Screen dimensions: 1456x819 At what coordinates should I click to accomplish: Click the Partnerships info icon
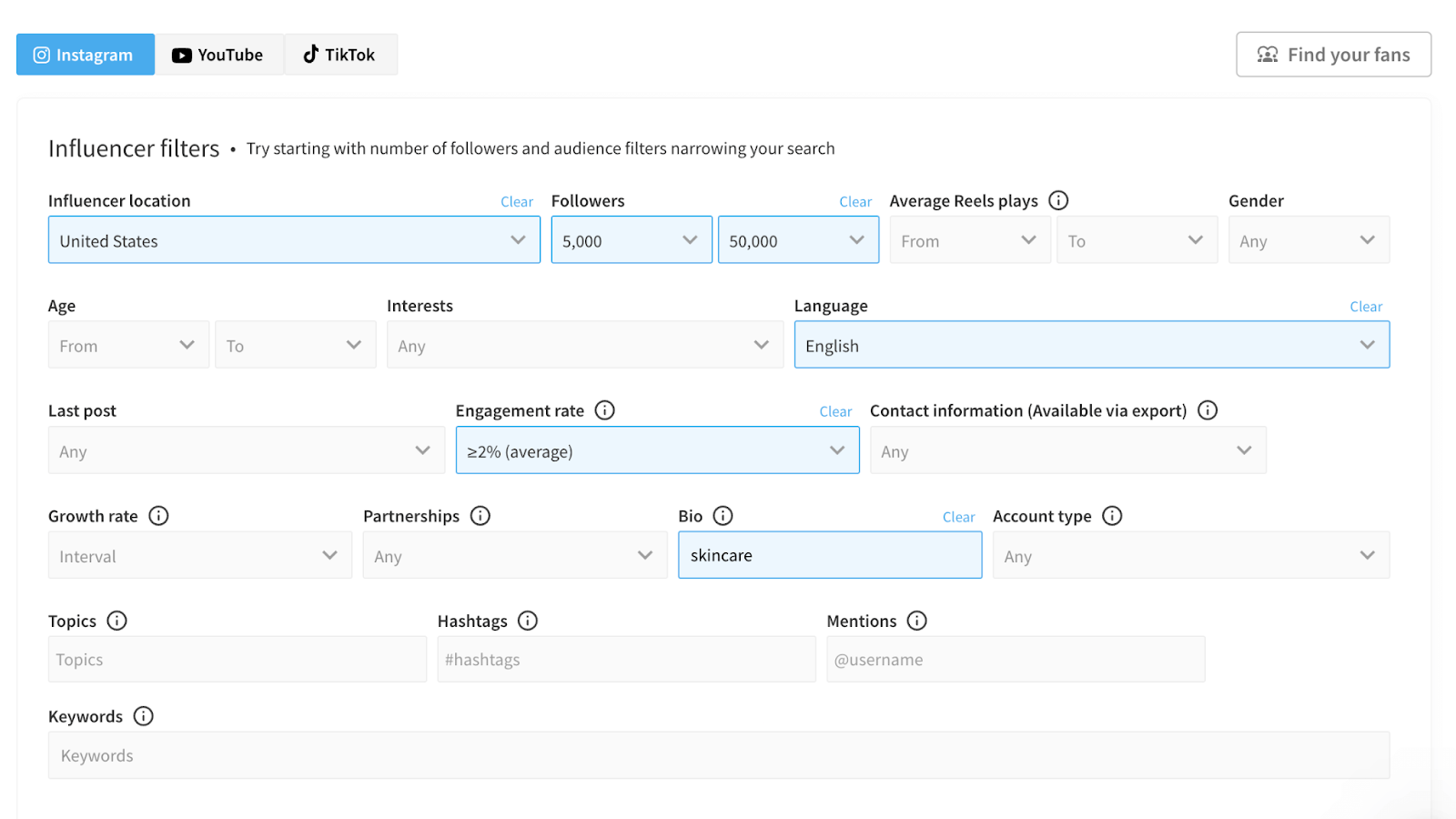[x=480, y=516]
